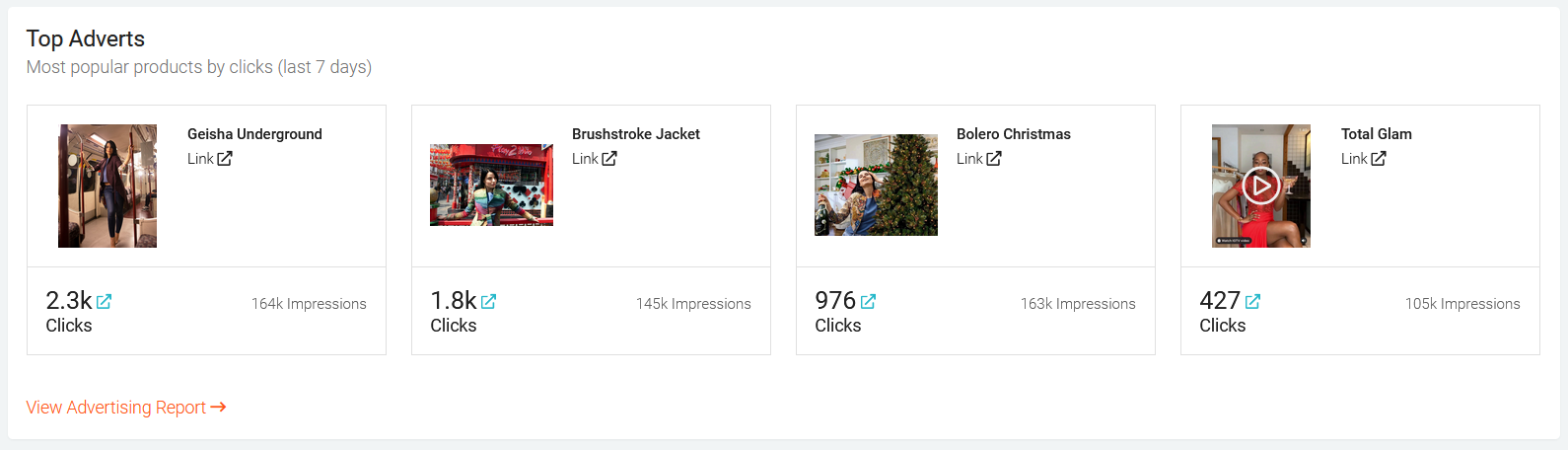Viewport: 1568px width, 450px height.
Task: Click external link icon beside Brushstroke Jacket Link
Action: click(x=609, y=158)
